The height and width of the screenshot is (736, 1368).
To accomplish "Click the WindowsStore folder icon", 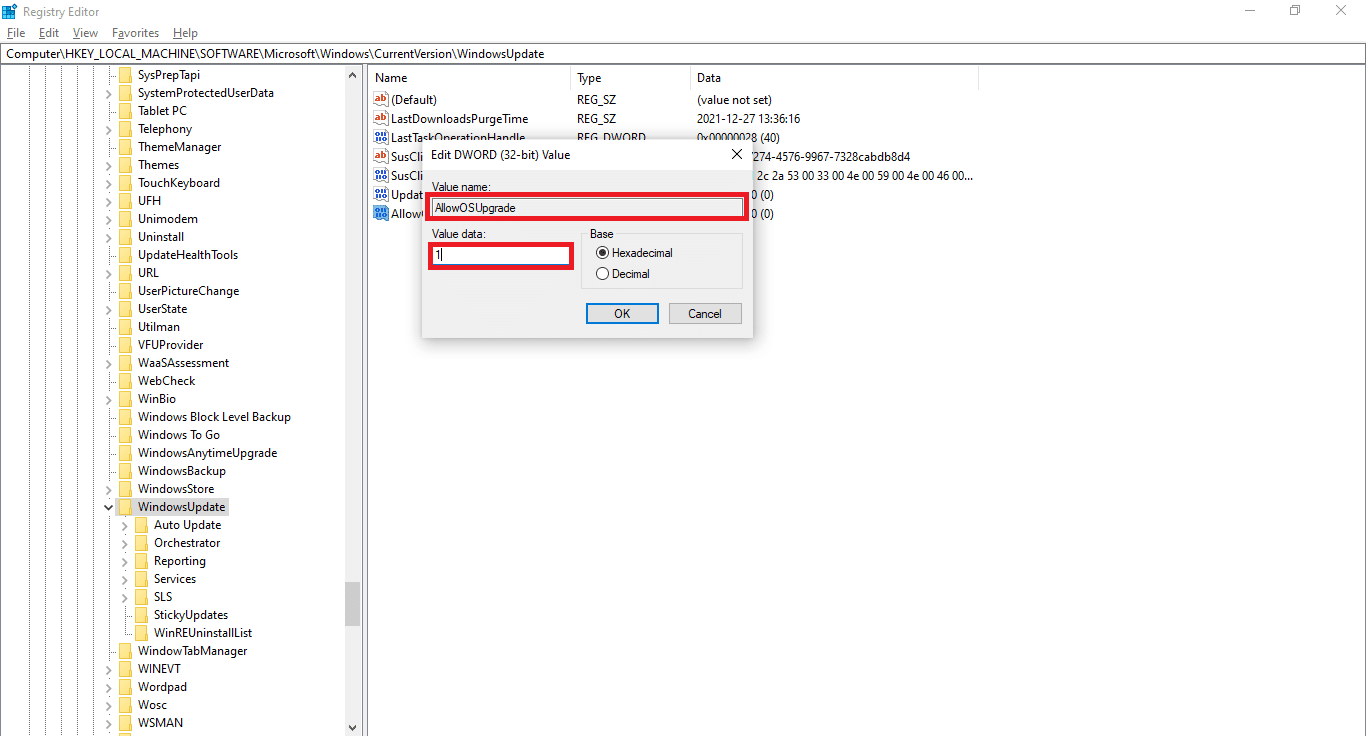I will [x=125, y=489].
